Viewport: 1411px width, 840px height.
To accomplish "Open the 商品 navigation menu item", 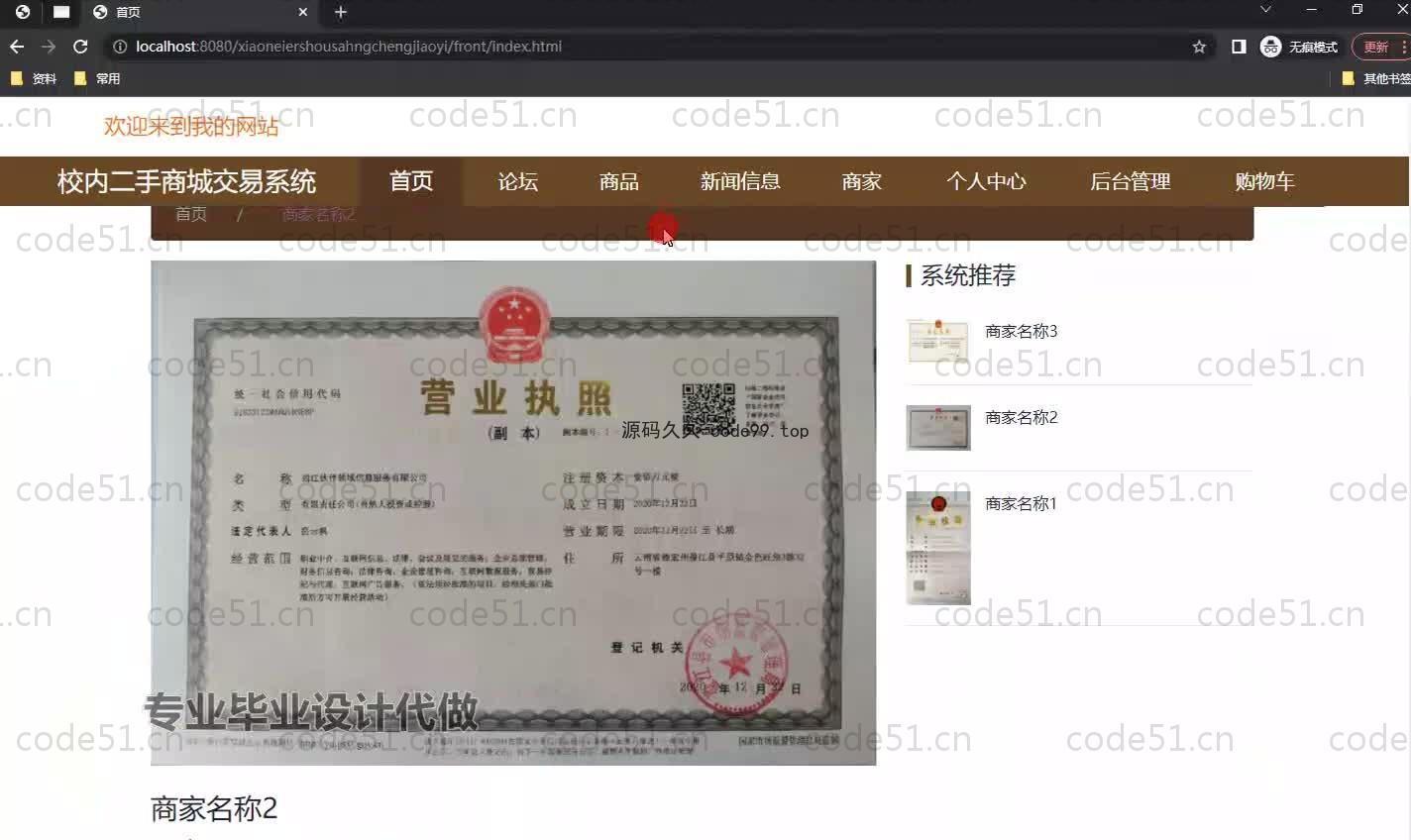I will 619,181.
